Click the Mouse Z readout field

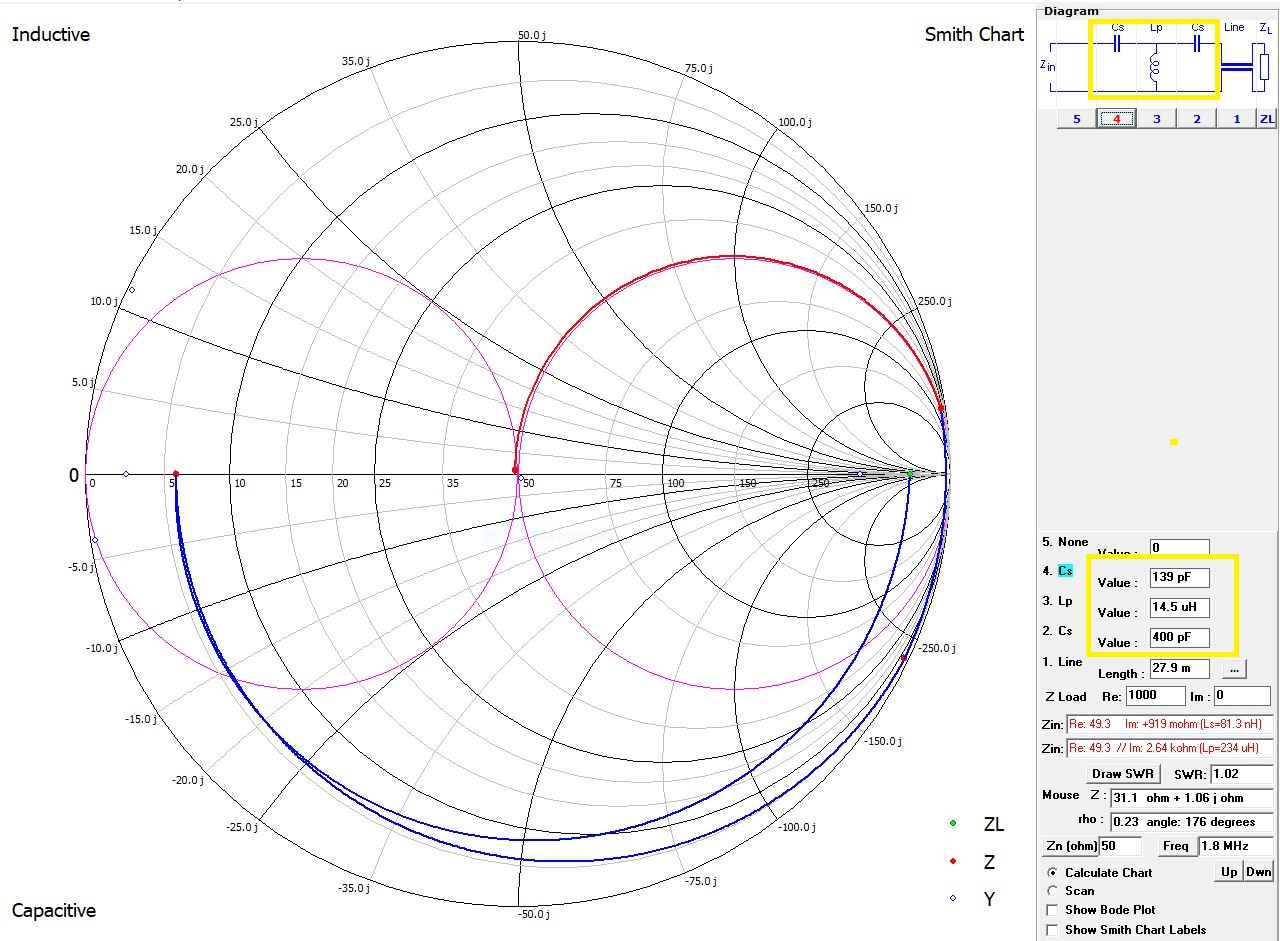click(x=1191, y=798)
